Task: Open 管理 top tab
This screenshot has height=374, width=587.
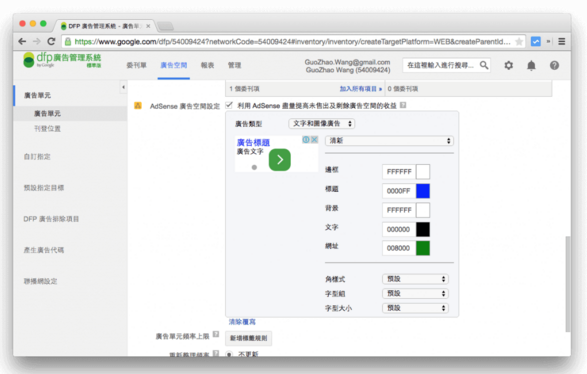Action: pos(235,65)
